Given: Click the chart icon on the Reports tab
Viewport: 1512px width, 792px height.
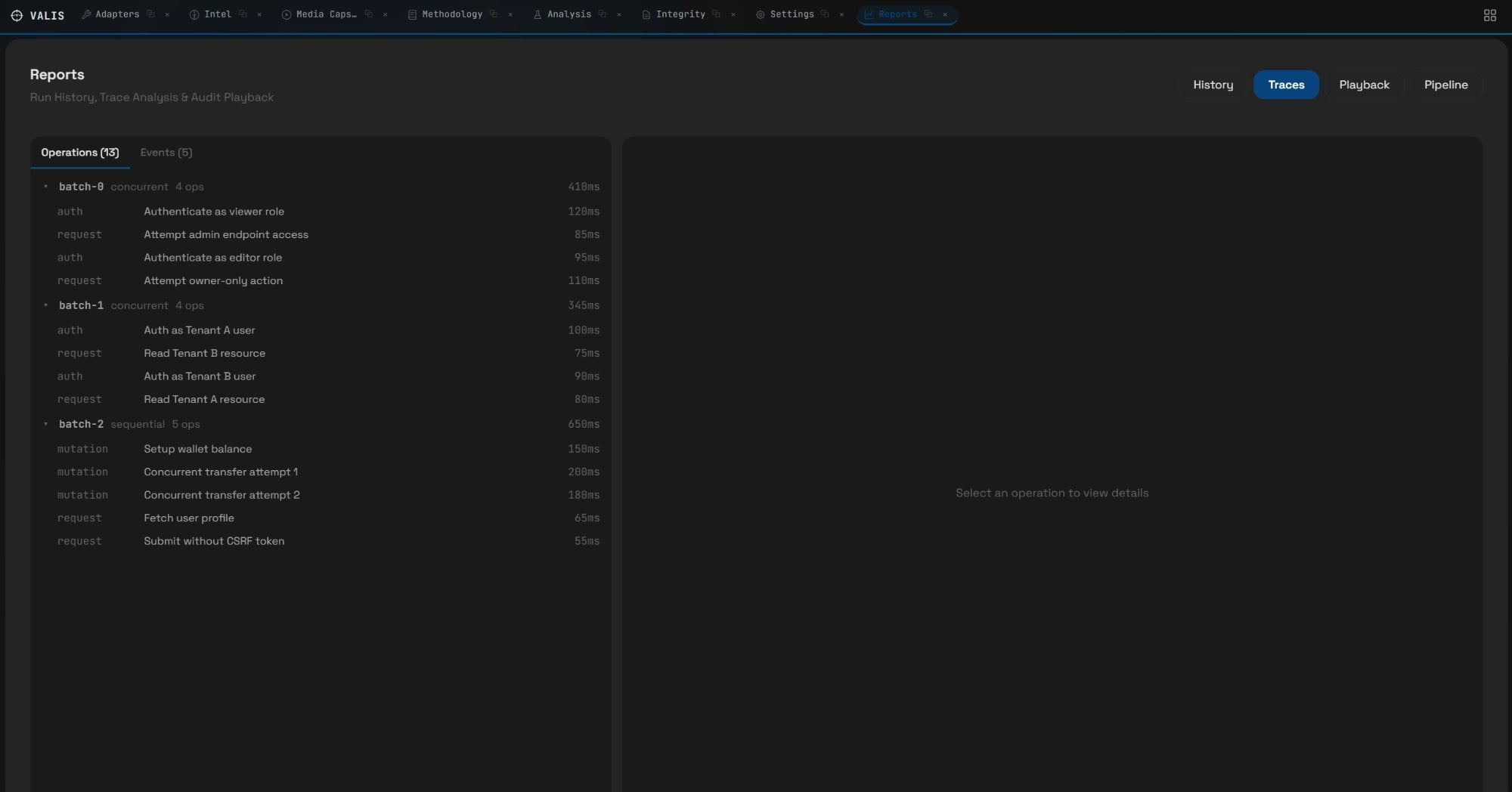Looking at the screenshot, I should coord(868,14).
